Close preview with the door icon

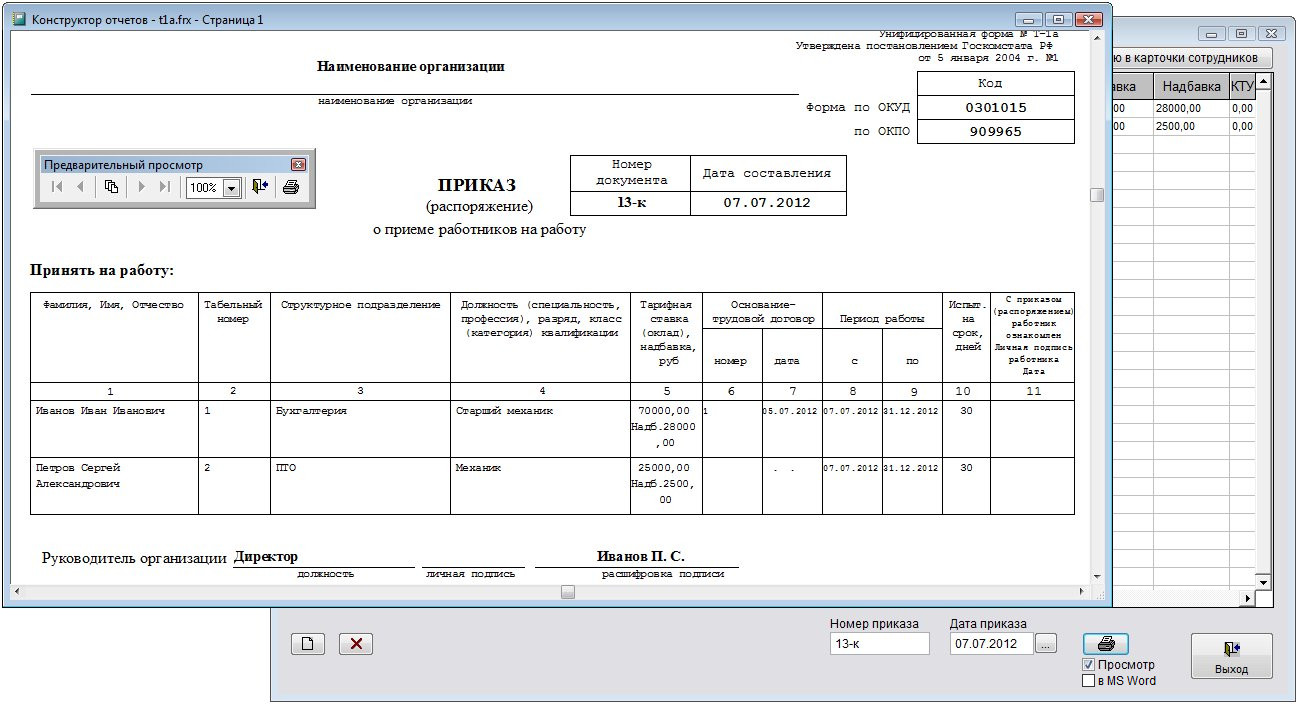tap(260, 187)
